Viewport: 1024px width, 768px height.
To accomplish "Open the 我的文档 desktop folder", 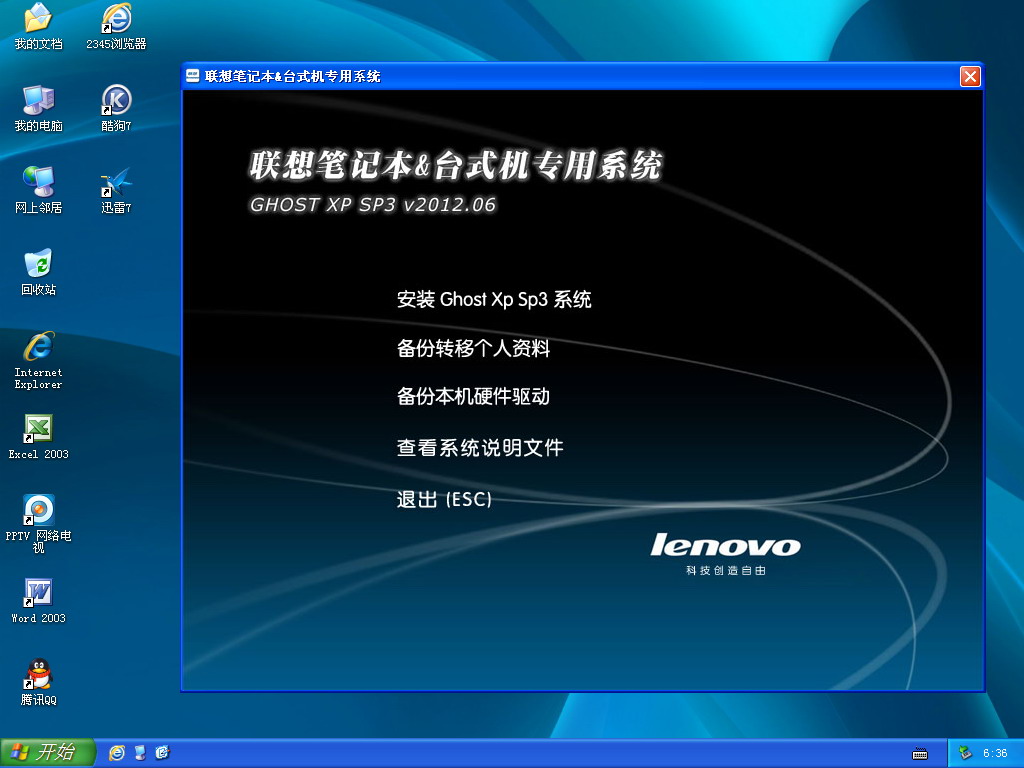I will pyautogui.click(x=38, y=19).
